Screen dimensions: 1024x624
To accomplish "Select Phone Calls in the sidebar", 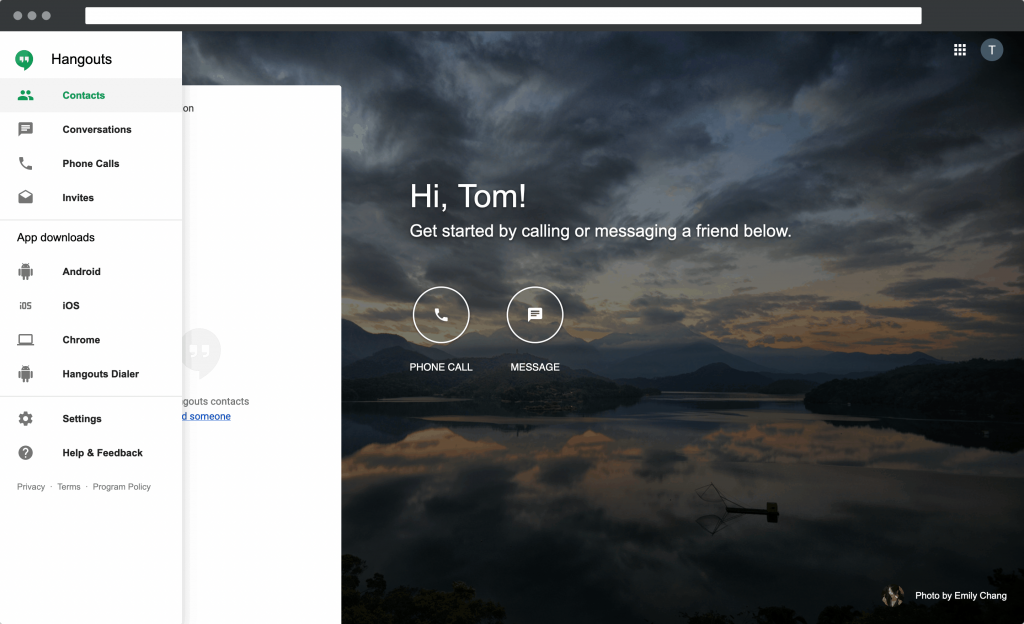I will point(91,163).
